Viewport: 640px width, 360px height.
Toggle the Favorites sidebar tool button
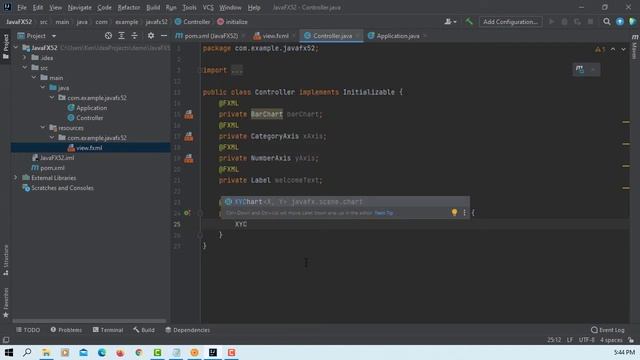(6, 302)
